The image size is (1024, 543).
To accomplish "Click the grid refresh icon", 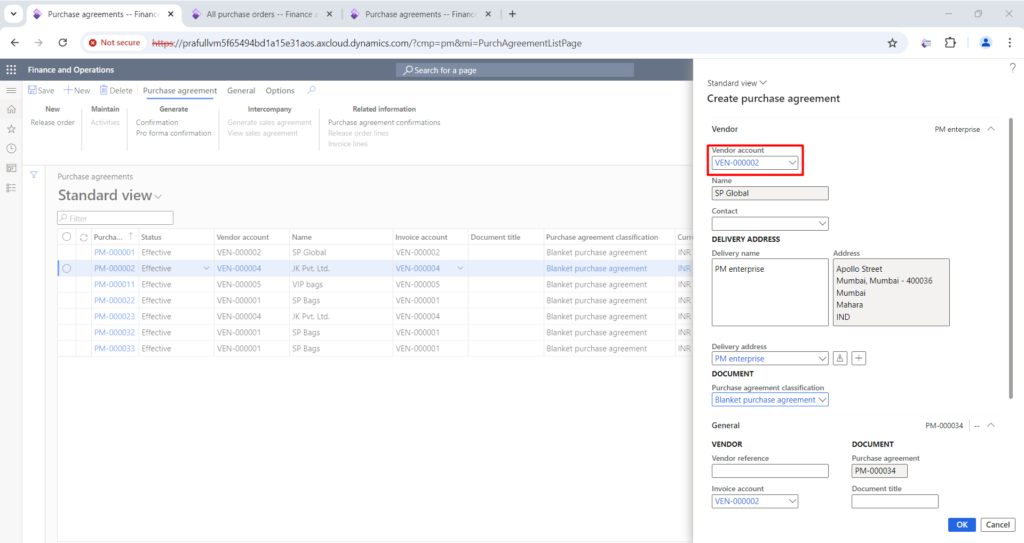I will click(84, 237).
